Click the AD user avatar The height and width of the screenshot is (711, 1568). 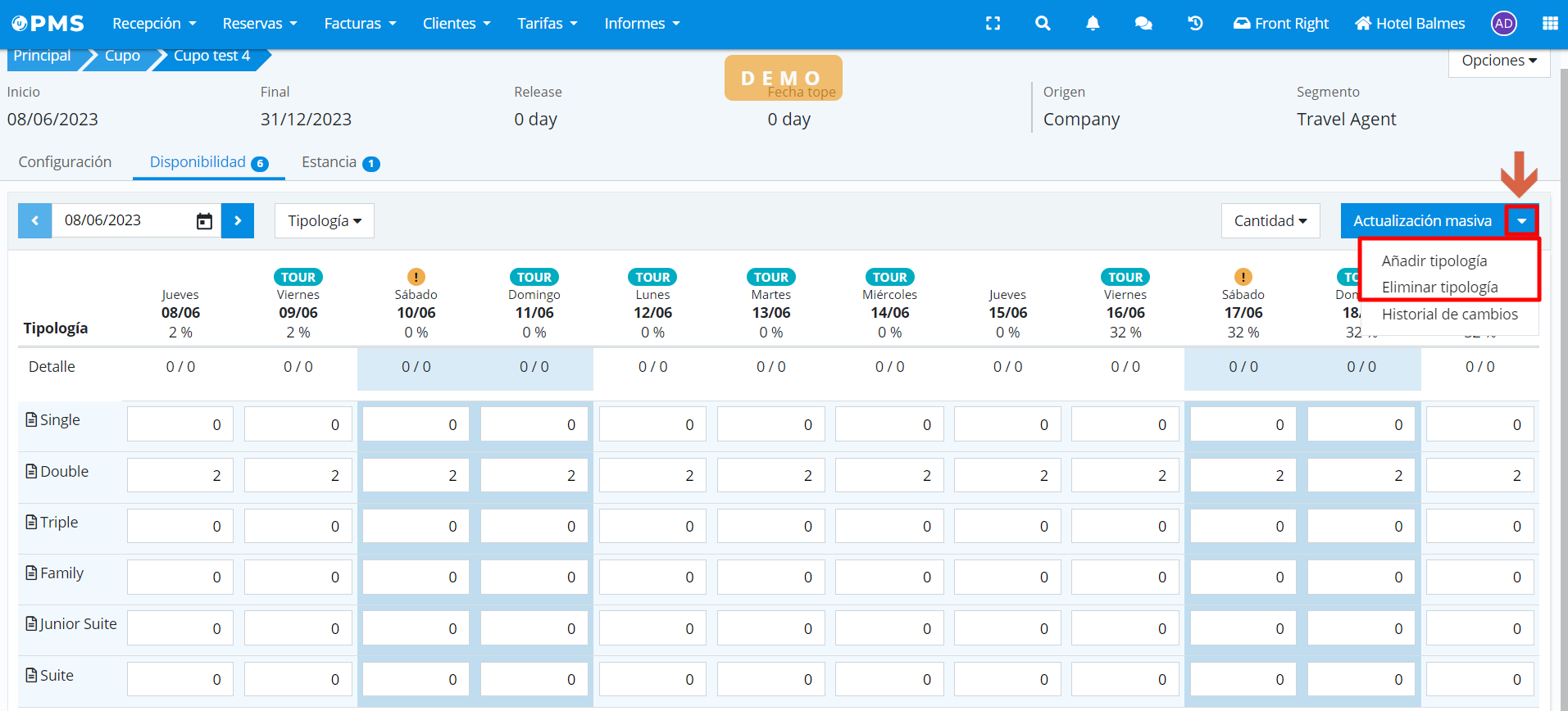1503,24
